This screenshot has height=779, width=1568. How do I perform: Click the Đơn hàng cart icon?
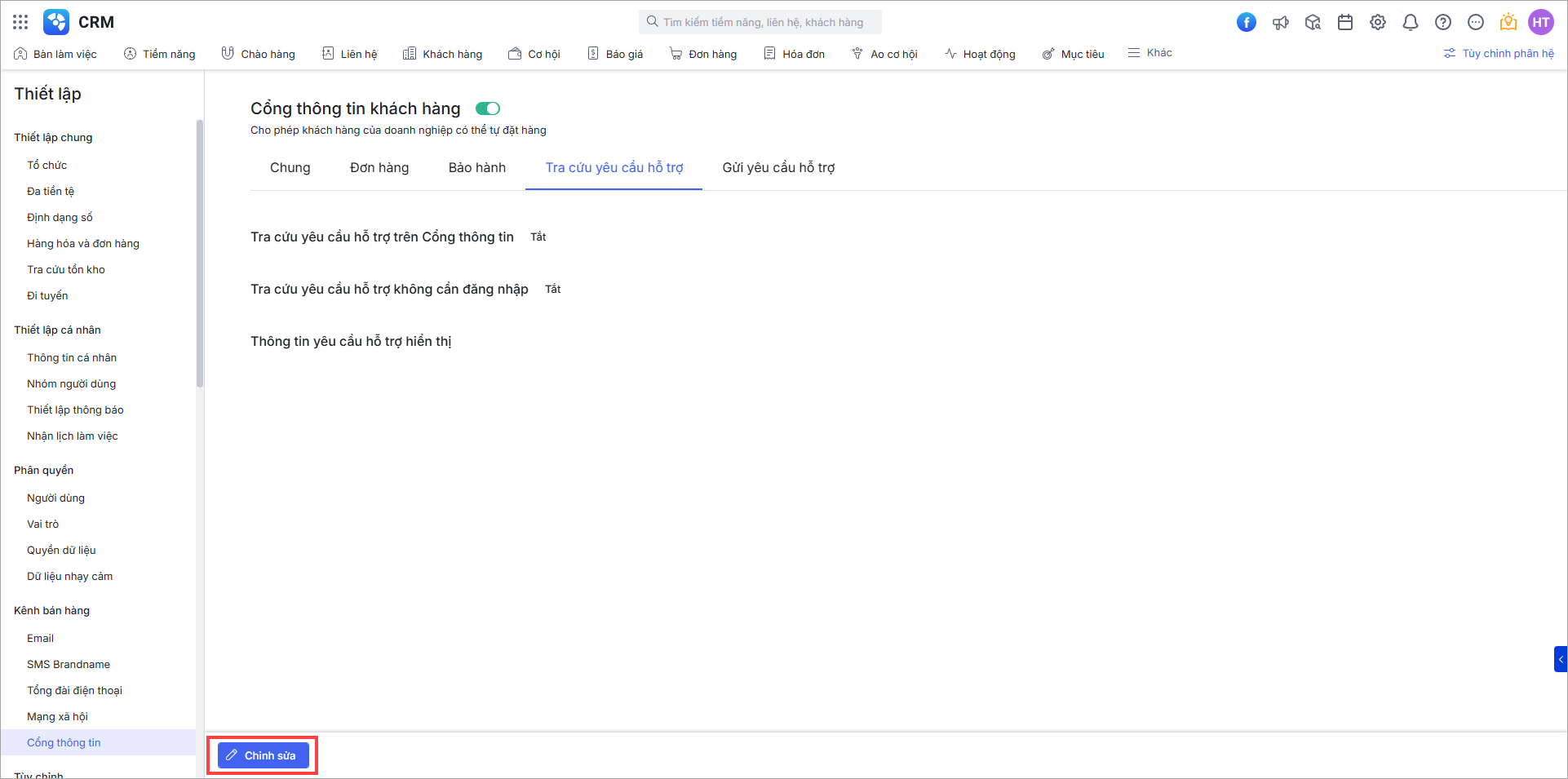point(675,53)
